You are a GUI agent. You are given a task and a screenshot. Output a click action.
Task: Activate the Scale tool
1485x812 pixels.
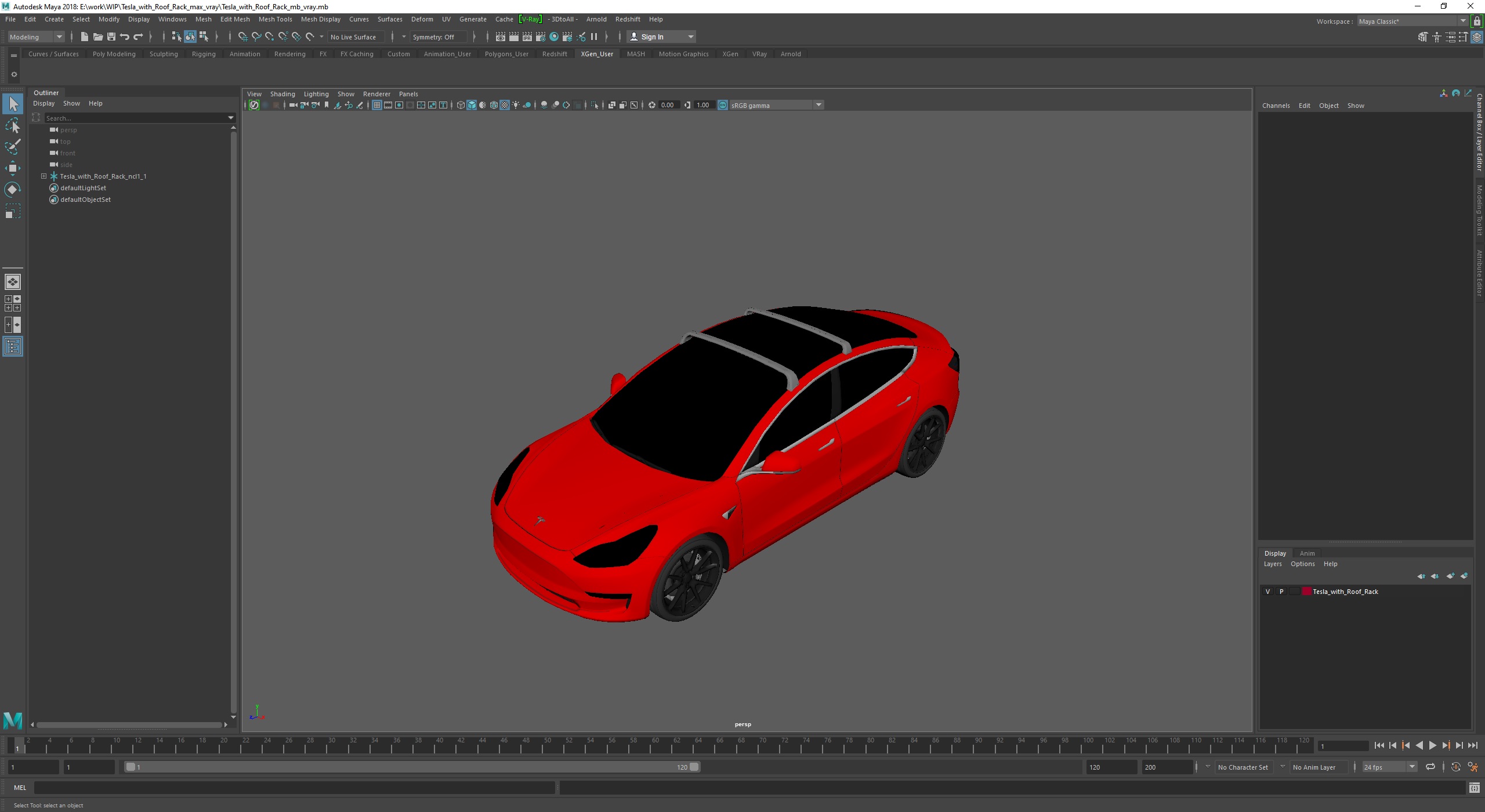click(x=13, y=211)
